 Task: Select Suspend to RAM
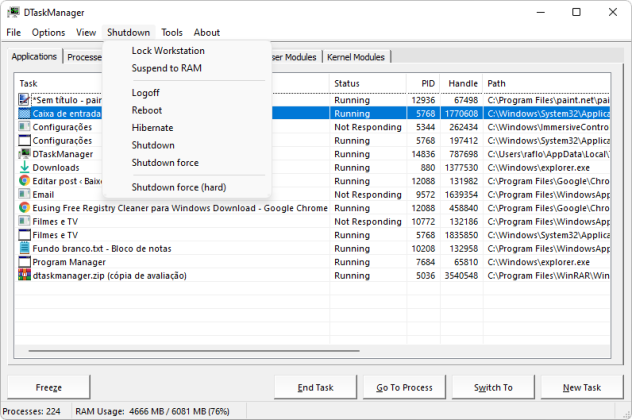[x=166, y=68]
